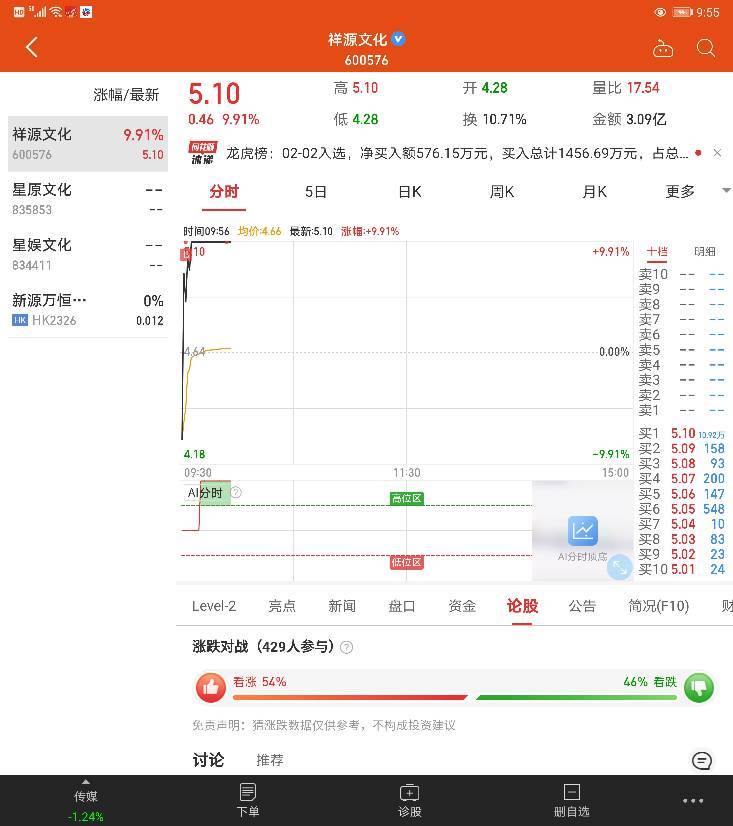This screenshot has width=733, height=826.
Task: Open the 简况(F10) tab
Action: click(659, 606)
